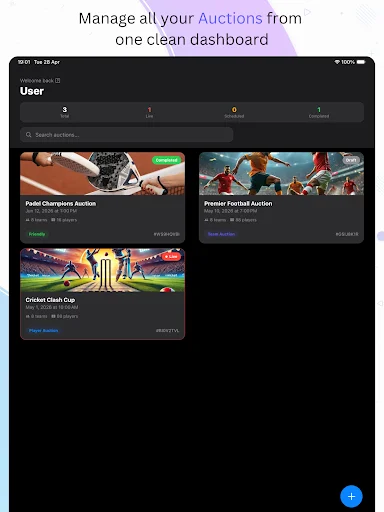This screenshot has height=512, width=384.
Task: Tap the Wi-Fi status icon
Action: coord(337,62)
